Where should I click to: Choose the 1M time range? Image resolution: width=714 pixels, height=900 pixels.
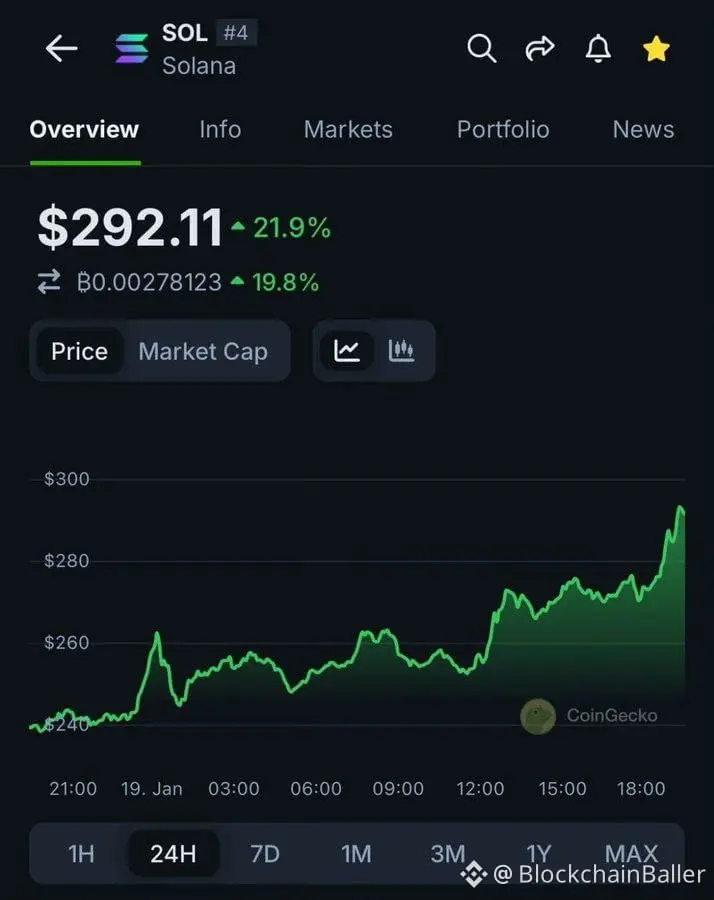(x=356, y=853)
